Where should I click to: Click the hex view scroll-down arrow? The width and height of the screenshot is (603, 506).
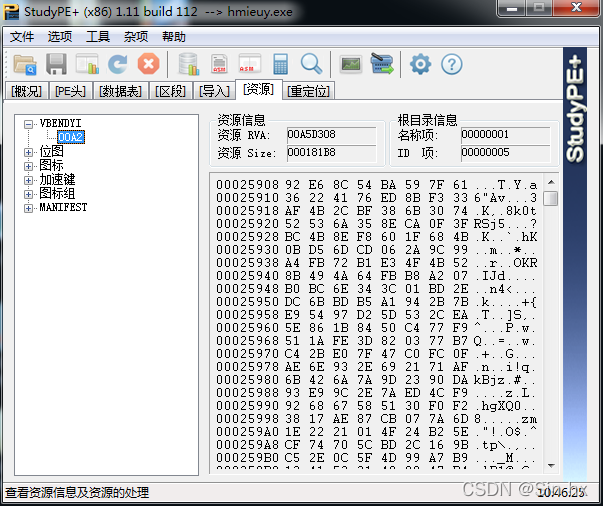551,466
